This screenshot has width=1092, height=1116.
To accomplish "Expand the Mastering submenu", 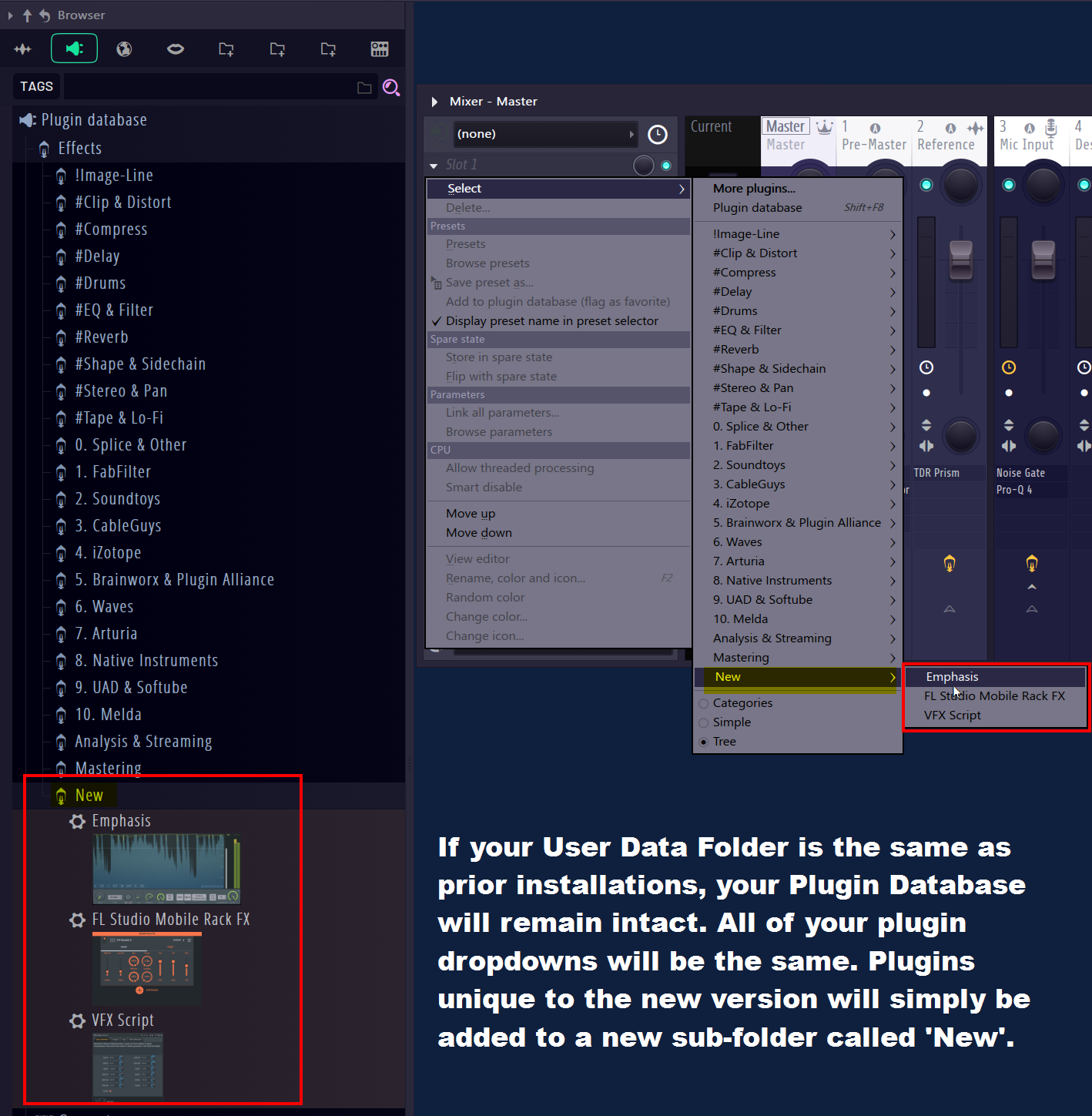I will [x=798, y=658].
